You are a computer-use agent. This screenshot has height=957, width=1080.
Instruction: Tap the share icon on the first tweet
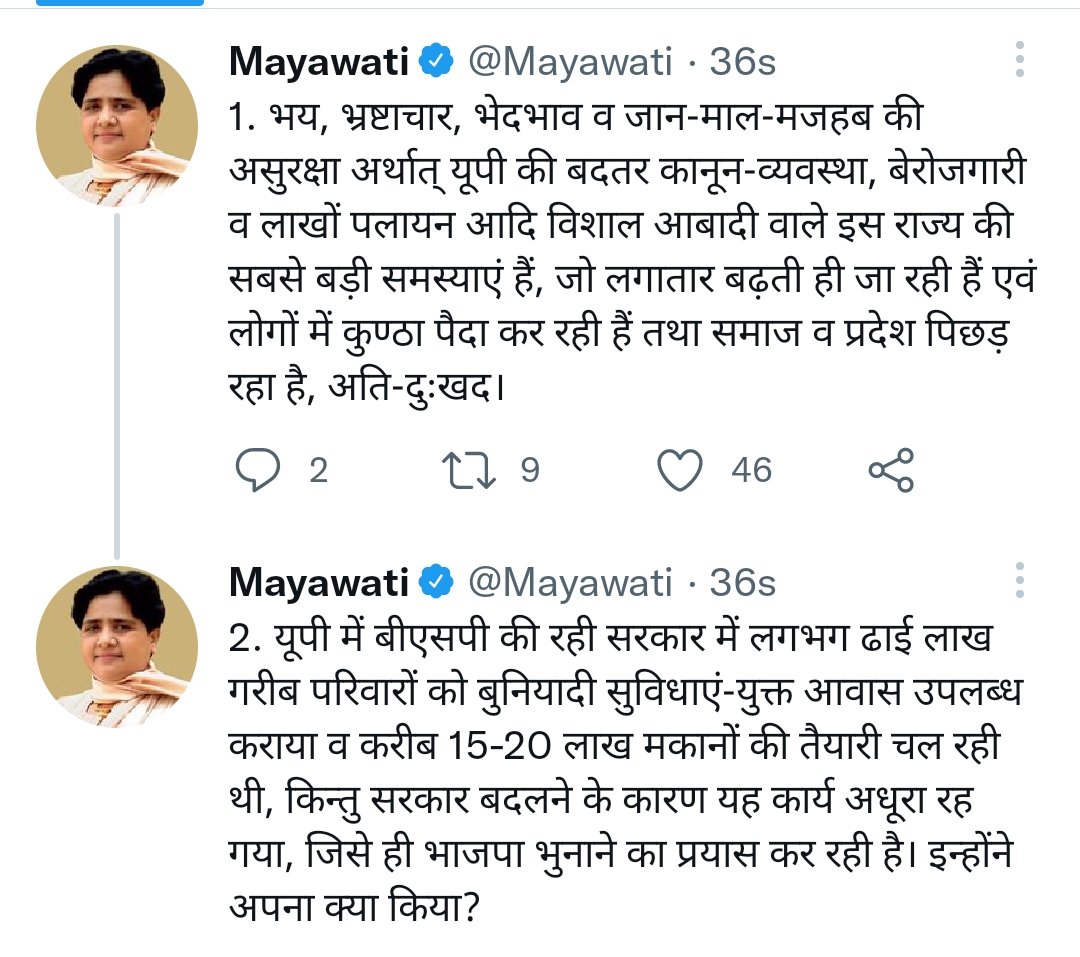890,469
